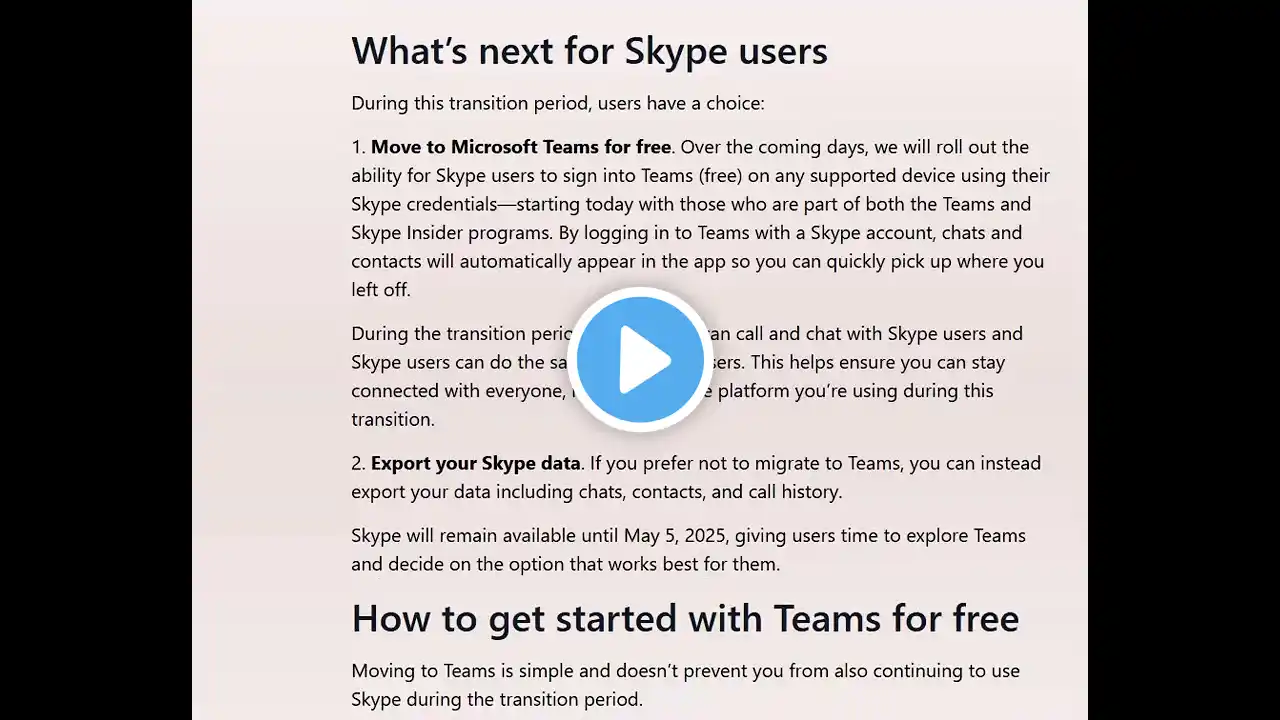Click the black letterbox bar on the right
The width and height of the screenshot is (1280, 720).
click(1184, 360)
